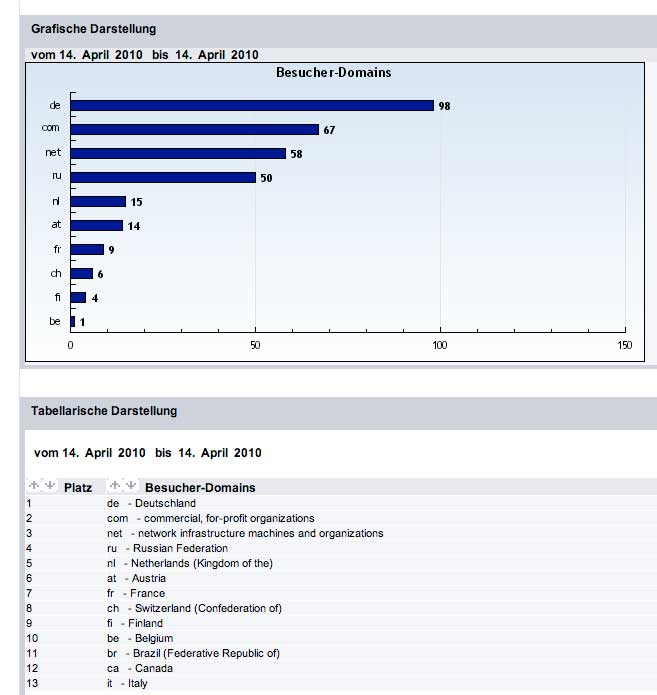Click the 'Grafische Darstellung' section header
Image resolution: width=657 pixels, height=695 pixels.
(x=93, y=29)
